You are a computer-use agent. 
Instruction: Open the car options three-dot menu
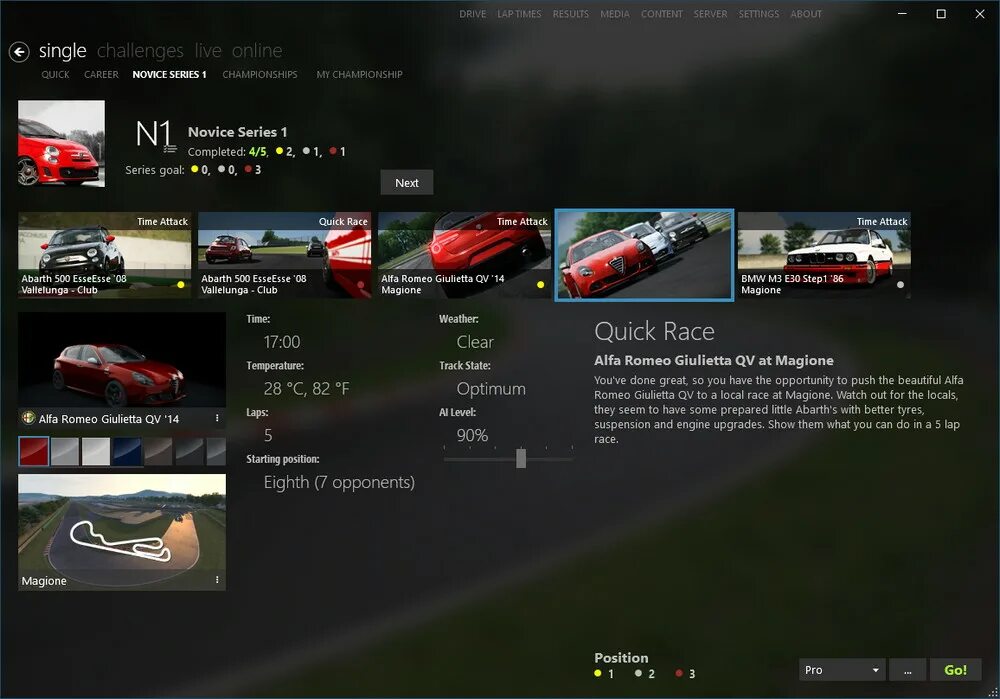pos(217,418)
